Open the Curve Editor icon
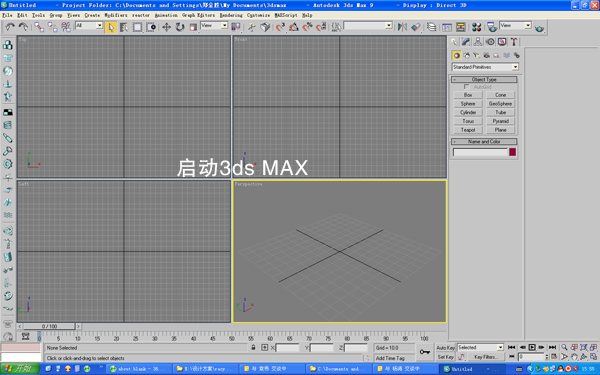Screen dimensions: 600x375 pos(447,27)
